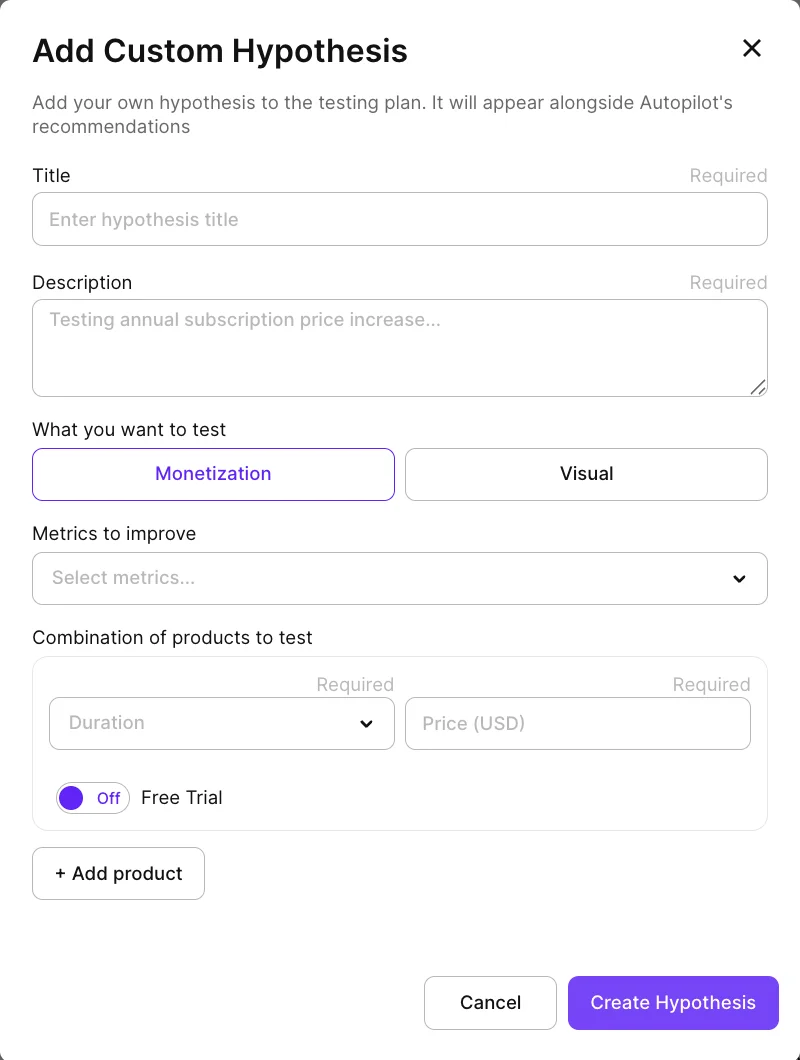Select the Monetization test type
The width and height of the screenshot is (800, 1060).
click(x=213, y=474)
